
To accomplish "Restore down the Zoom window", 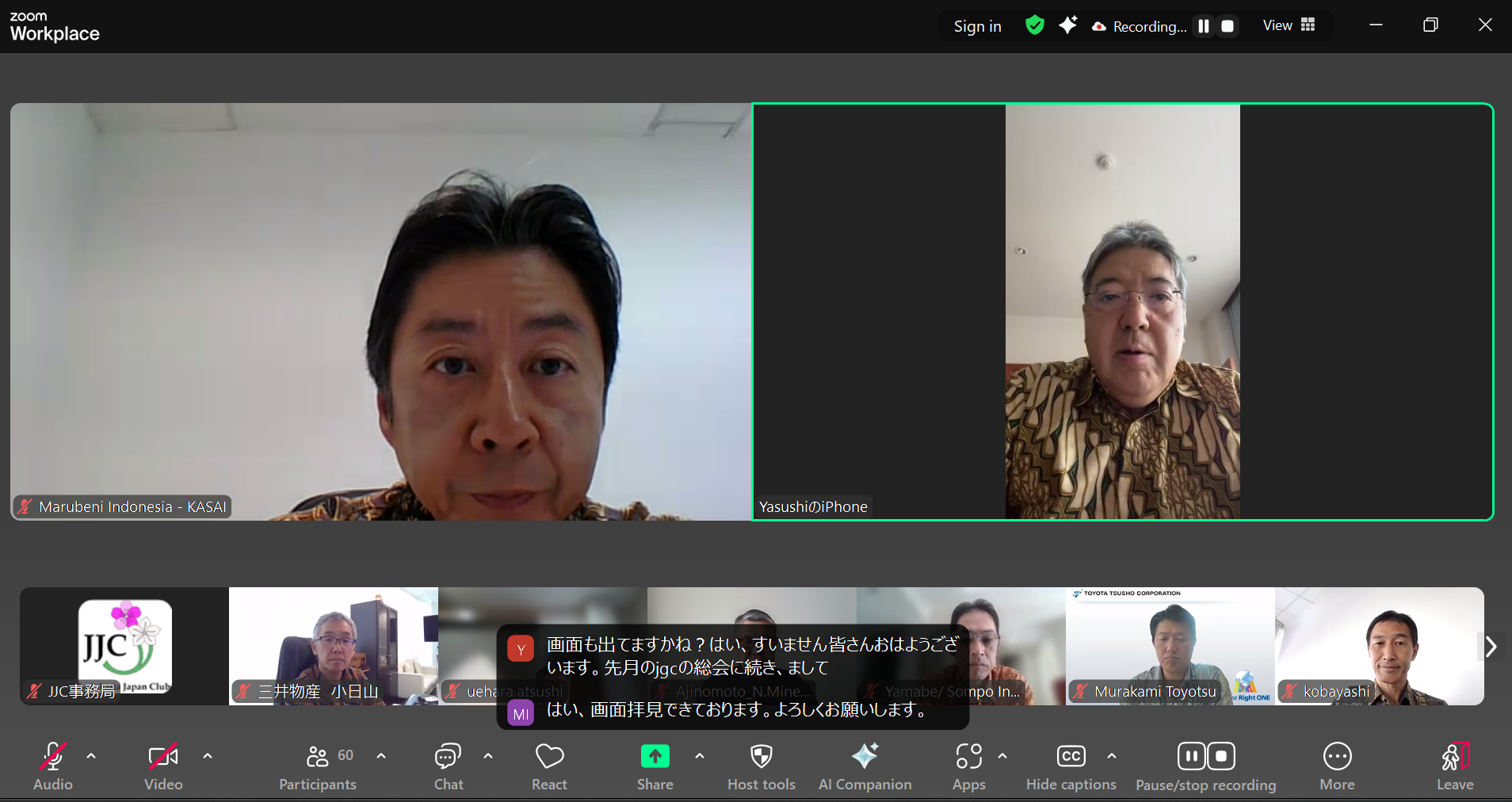I will coord(1430,25).
